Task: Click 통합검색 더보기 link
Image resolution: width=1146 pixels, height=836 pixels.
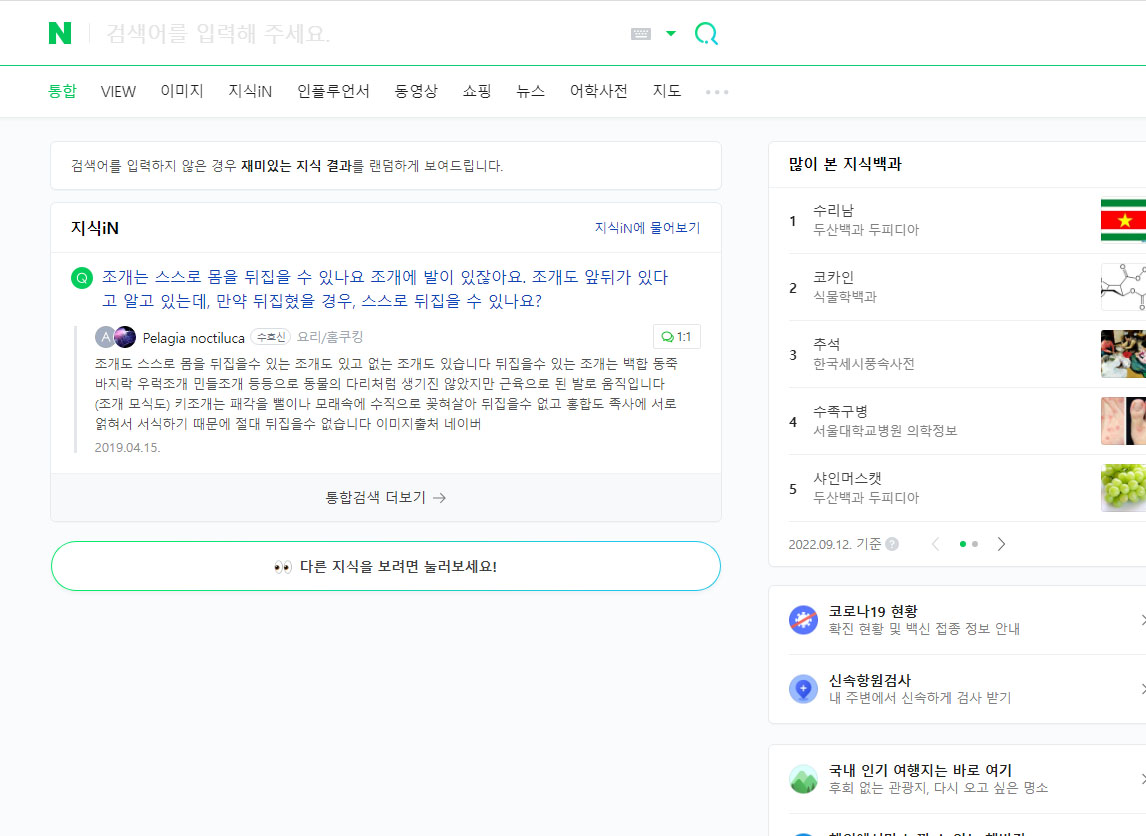Action: [385, 498]
